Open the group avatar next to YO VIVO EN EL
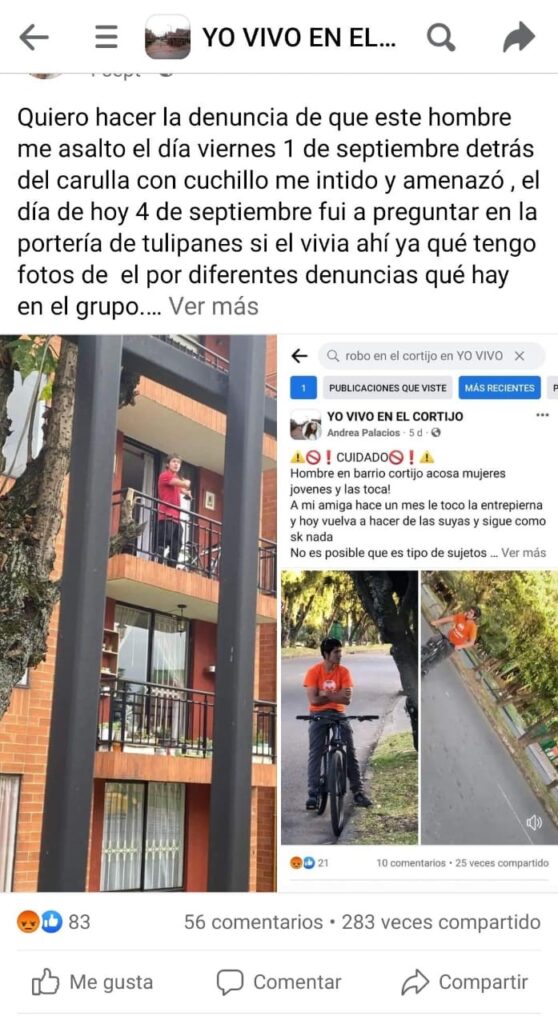Screen dimensions: 558x1024 point(168,37)
